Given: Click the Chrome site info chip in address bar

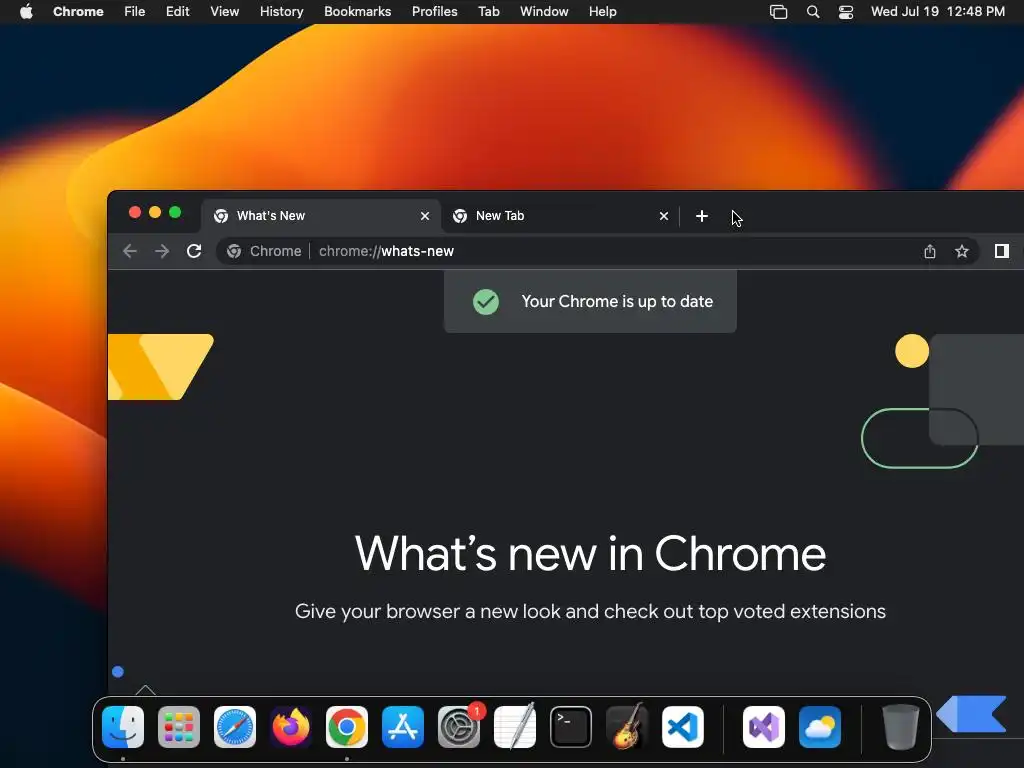Looking at the screenshot, I should pyautogui.click(x=264, y=251).
